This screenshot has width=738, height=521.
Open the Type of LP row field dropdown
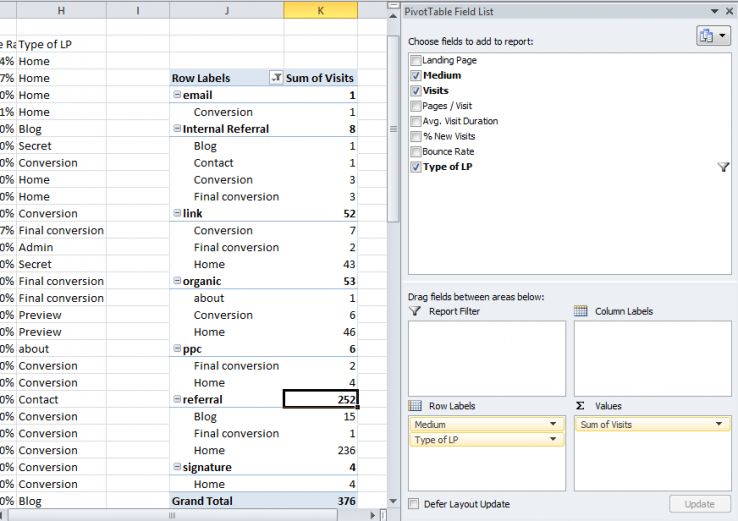[x=552, y=440]
